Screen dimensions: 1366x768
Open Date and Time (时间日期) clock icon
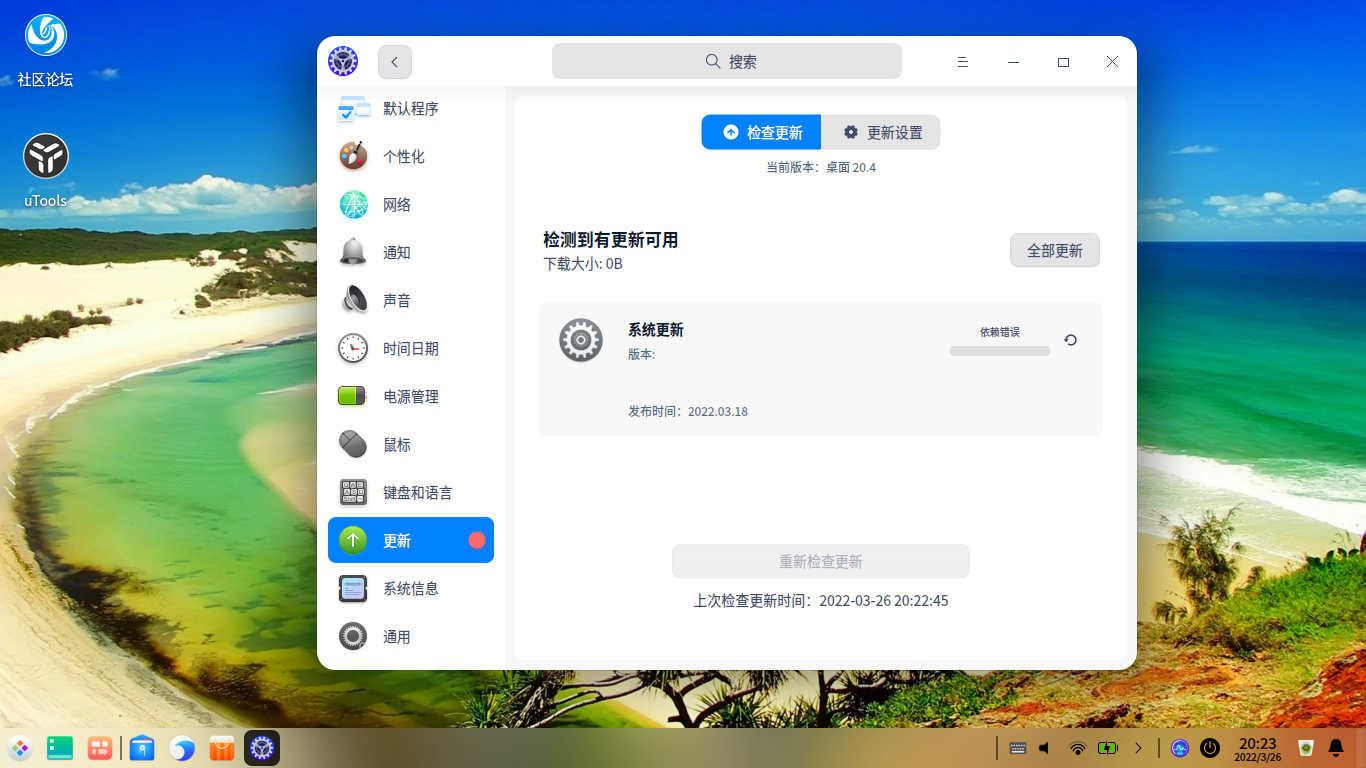[353, 349]
